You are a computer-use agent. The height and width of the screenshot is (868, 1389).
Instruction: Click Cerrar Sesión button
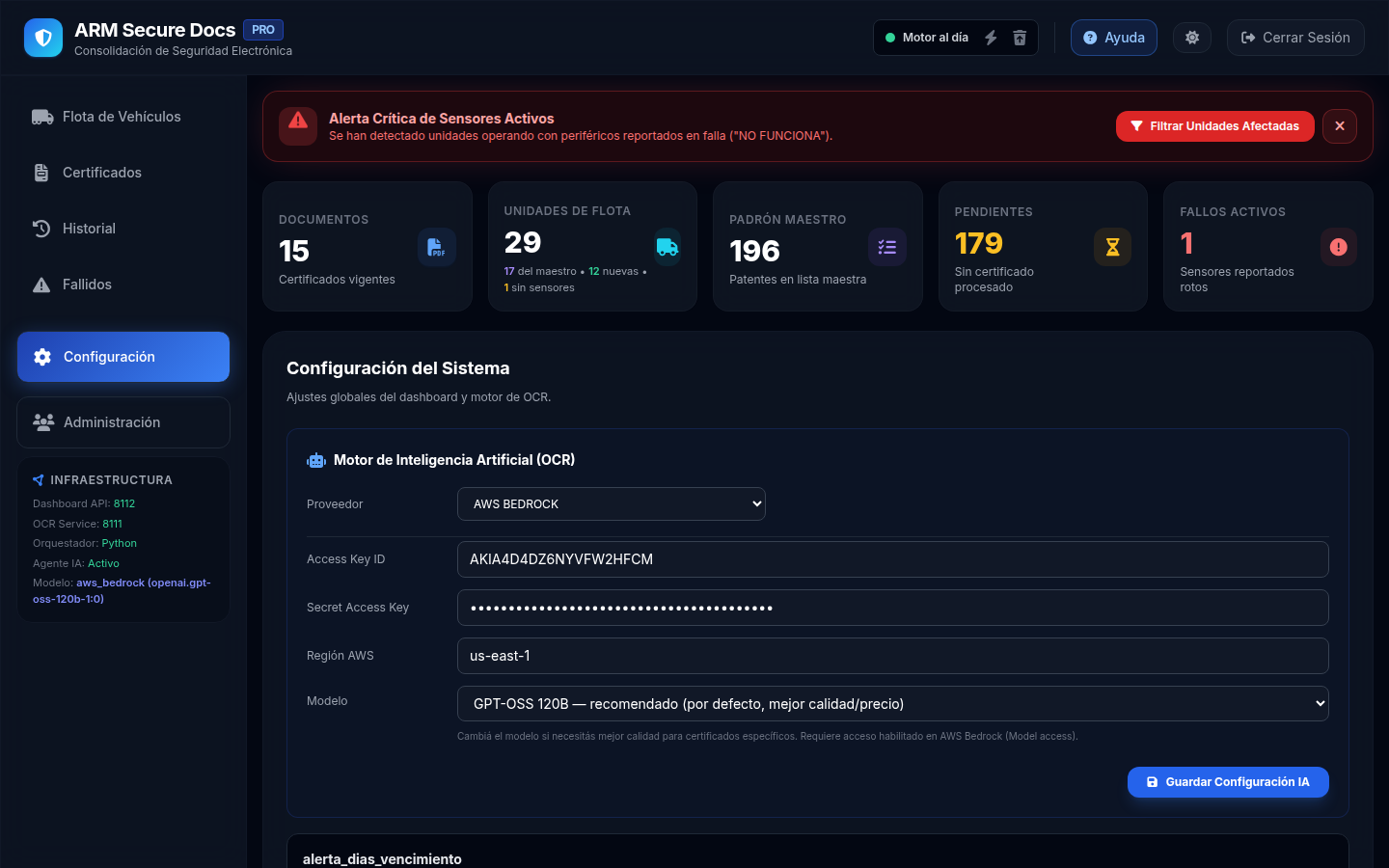click(1295, 38)
